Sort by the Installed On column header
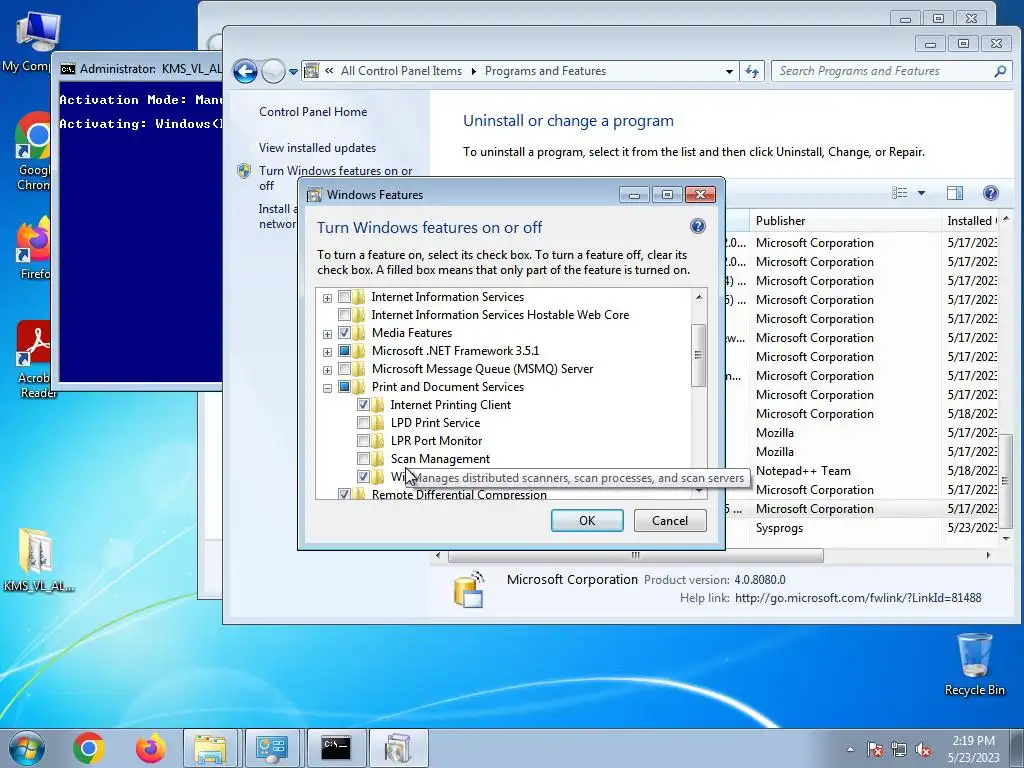The height and width of the screenshot is (768, 1024). click(971, 221)
